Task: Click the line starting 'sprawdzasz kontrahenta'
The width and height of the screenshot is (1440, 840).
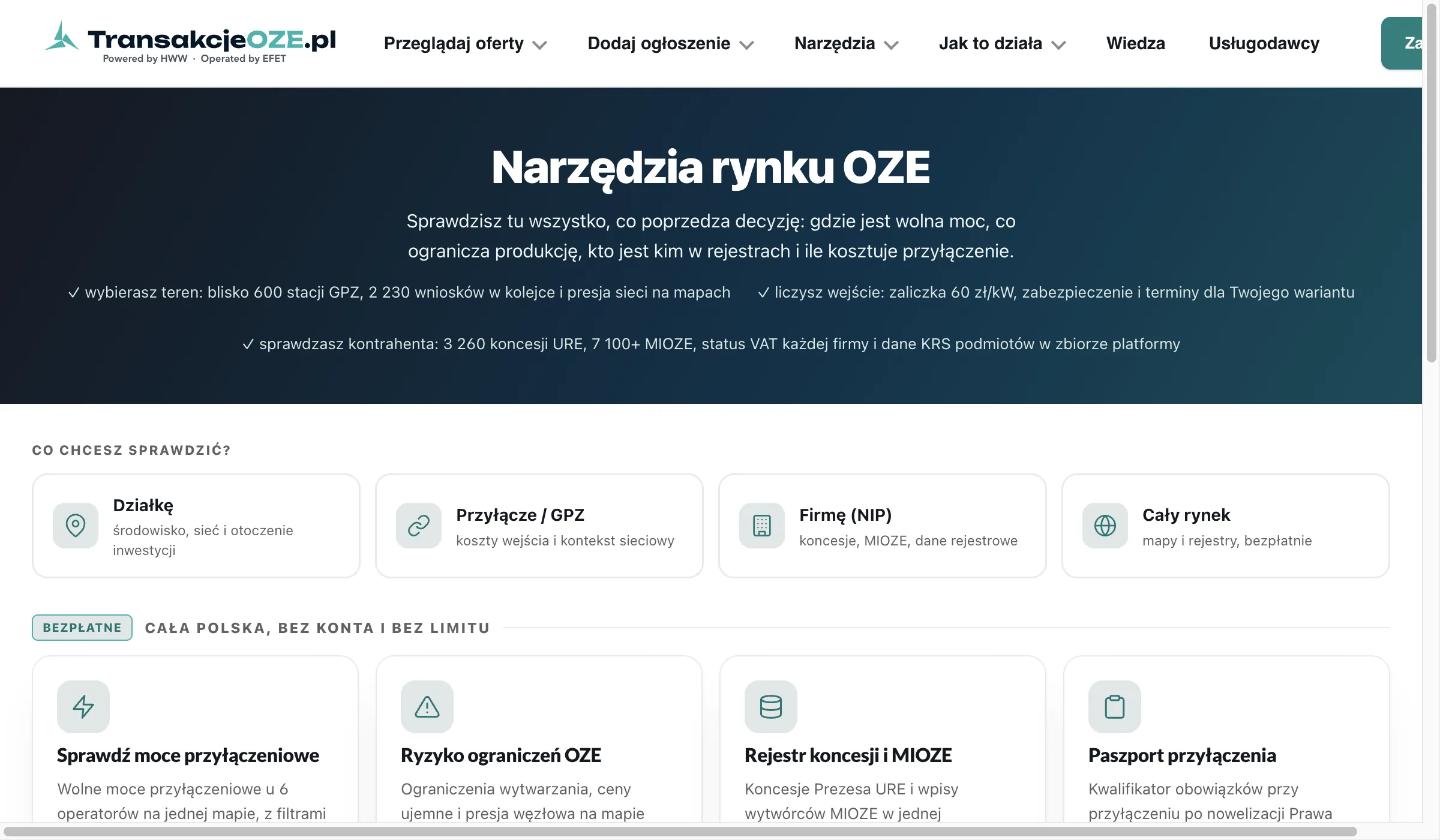Action: 711,344
